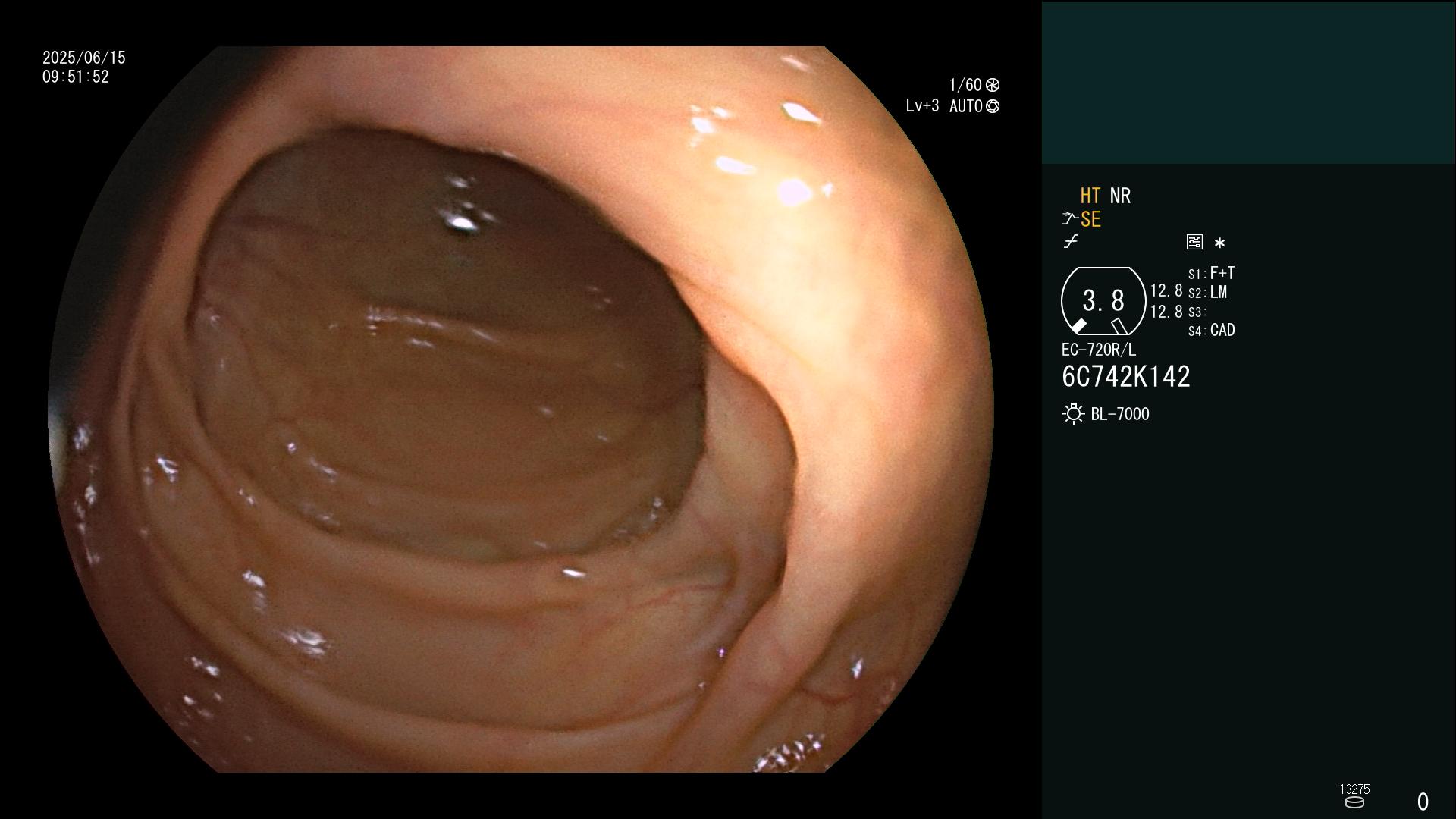The image size is (1456, 819).
Task: Click the 0 captured image counter
Action: click(x=1423, y=802)
